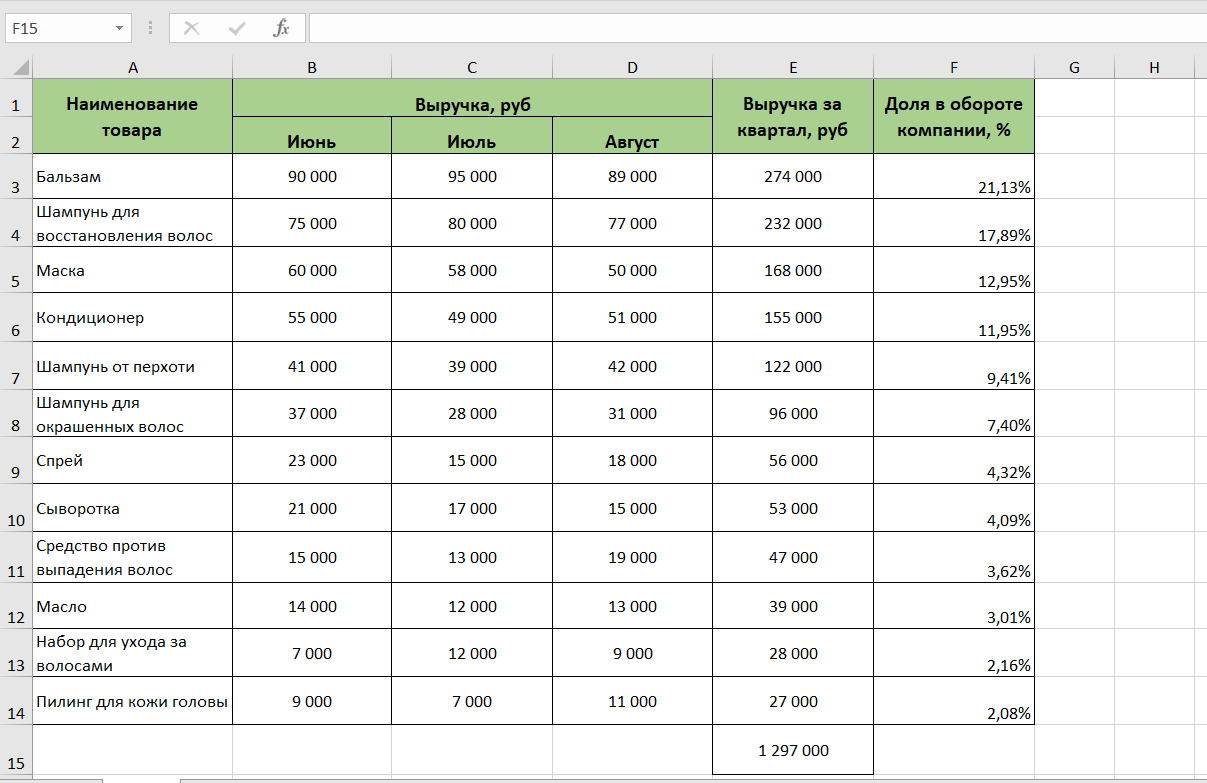The width and height of the screenshot is (1207, 783).
Task: Click quarterly revenue 274 000
Action: [x=793, y=177]
